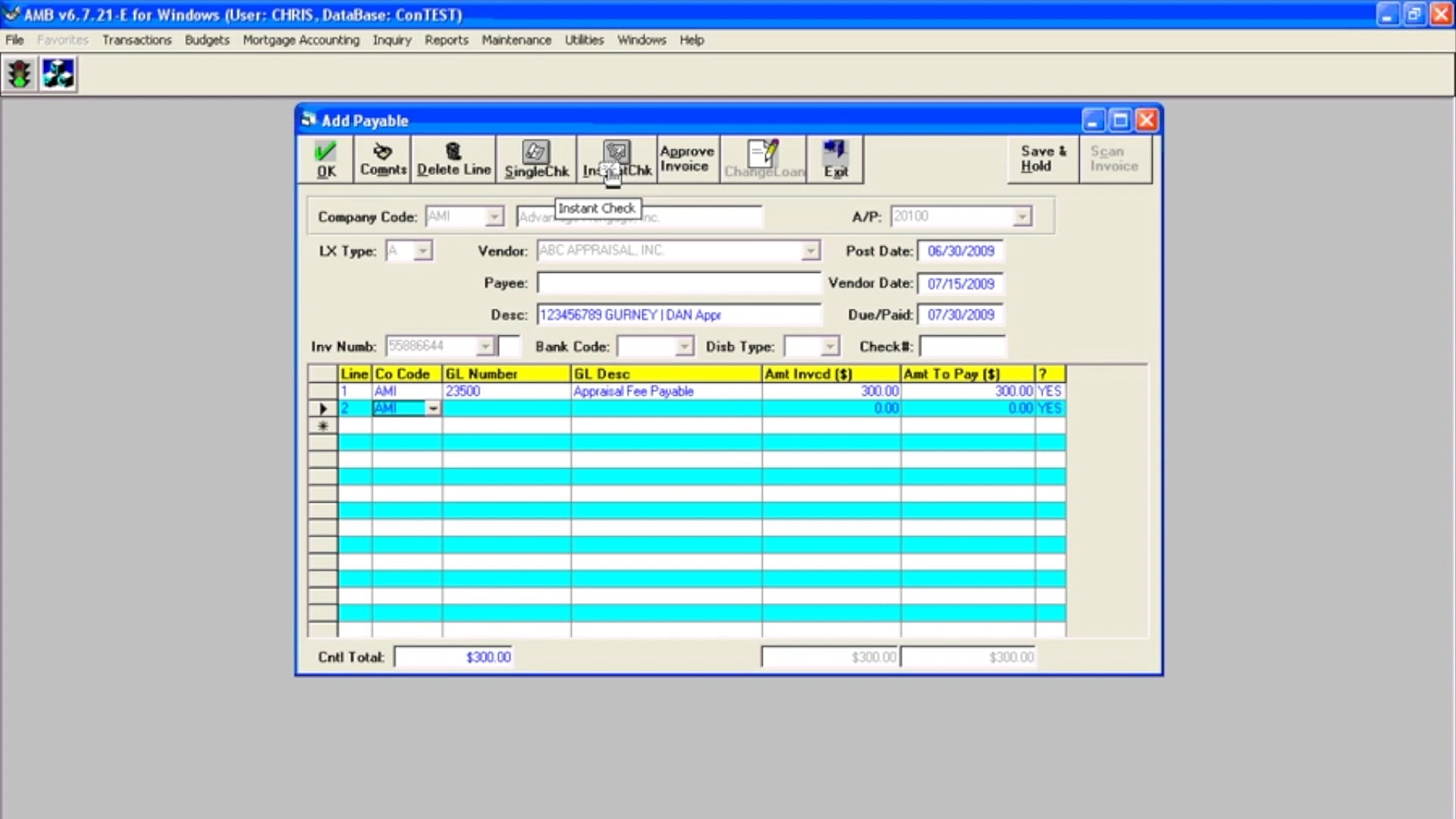Open the Disb Type dropdown
The image size is (1456, 819).
[x=830, y=347]
